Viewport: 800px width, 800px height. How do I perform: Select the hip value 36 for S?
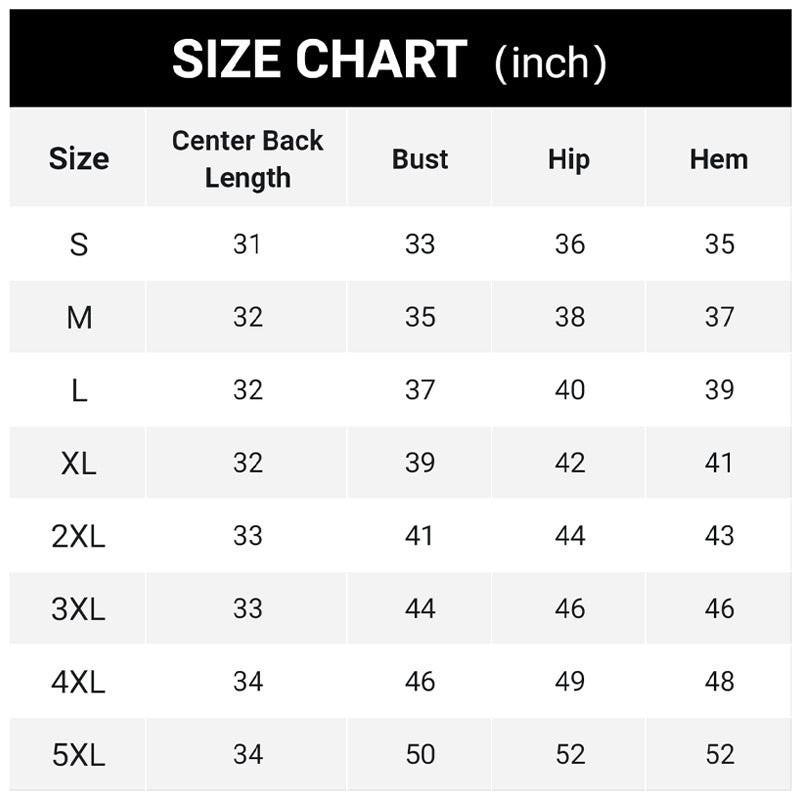569,244
